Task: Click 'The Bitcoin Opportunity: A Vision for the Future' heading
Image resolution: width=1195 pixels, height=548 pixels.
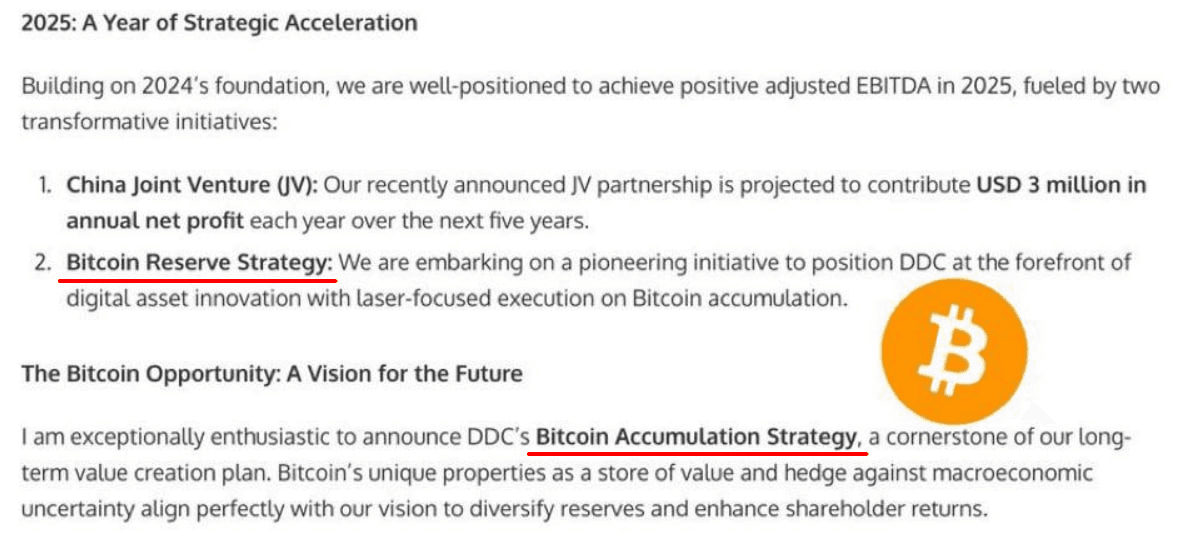Action: tap(272, 374)
